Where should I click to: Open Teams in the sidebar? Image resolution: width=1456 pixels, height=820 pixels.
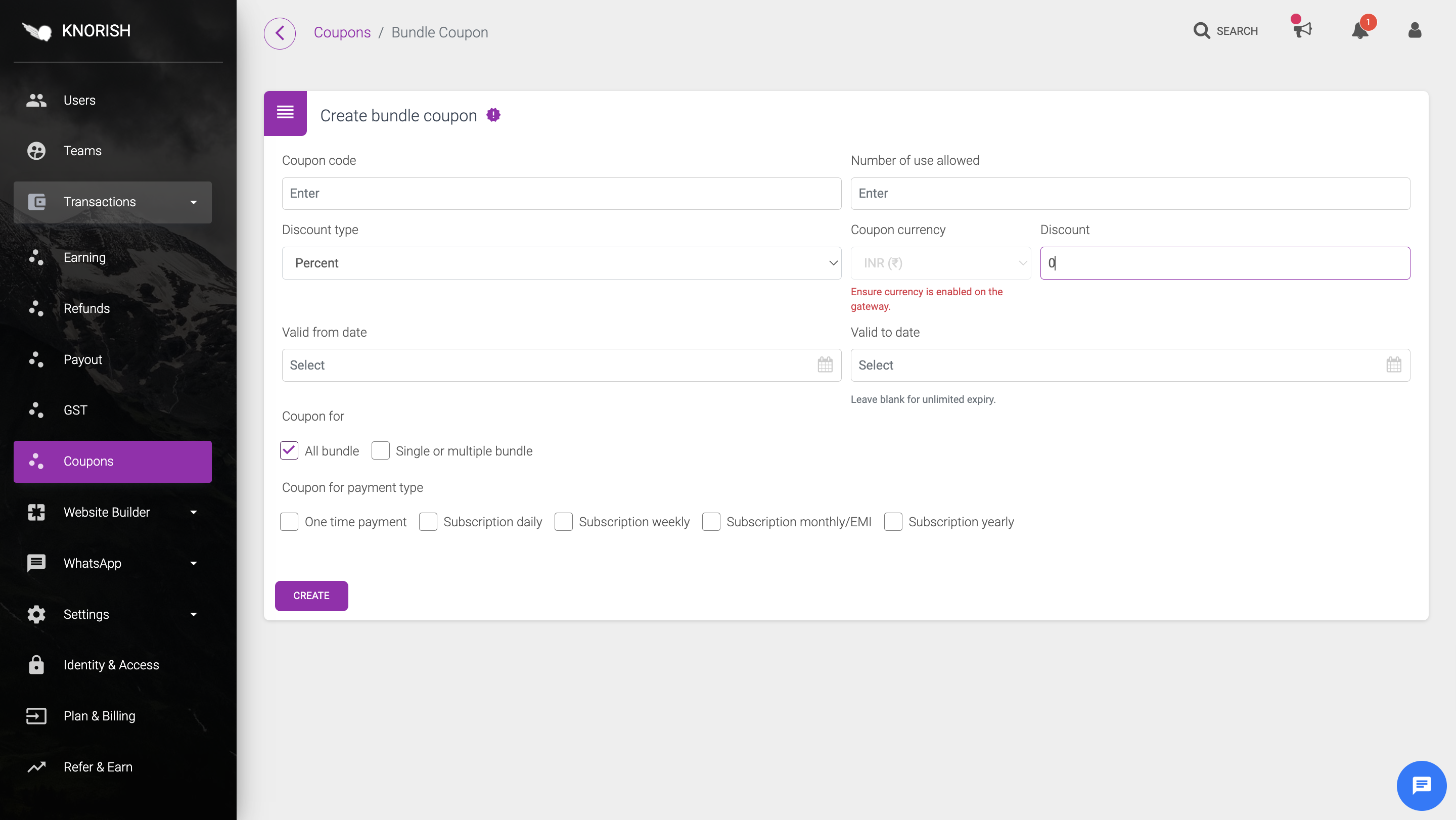click(x=112, y=151)
